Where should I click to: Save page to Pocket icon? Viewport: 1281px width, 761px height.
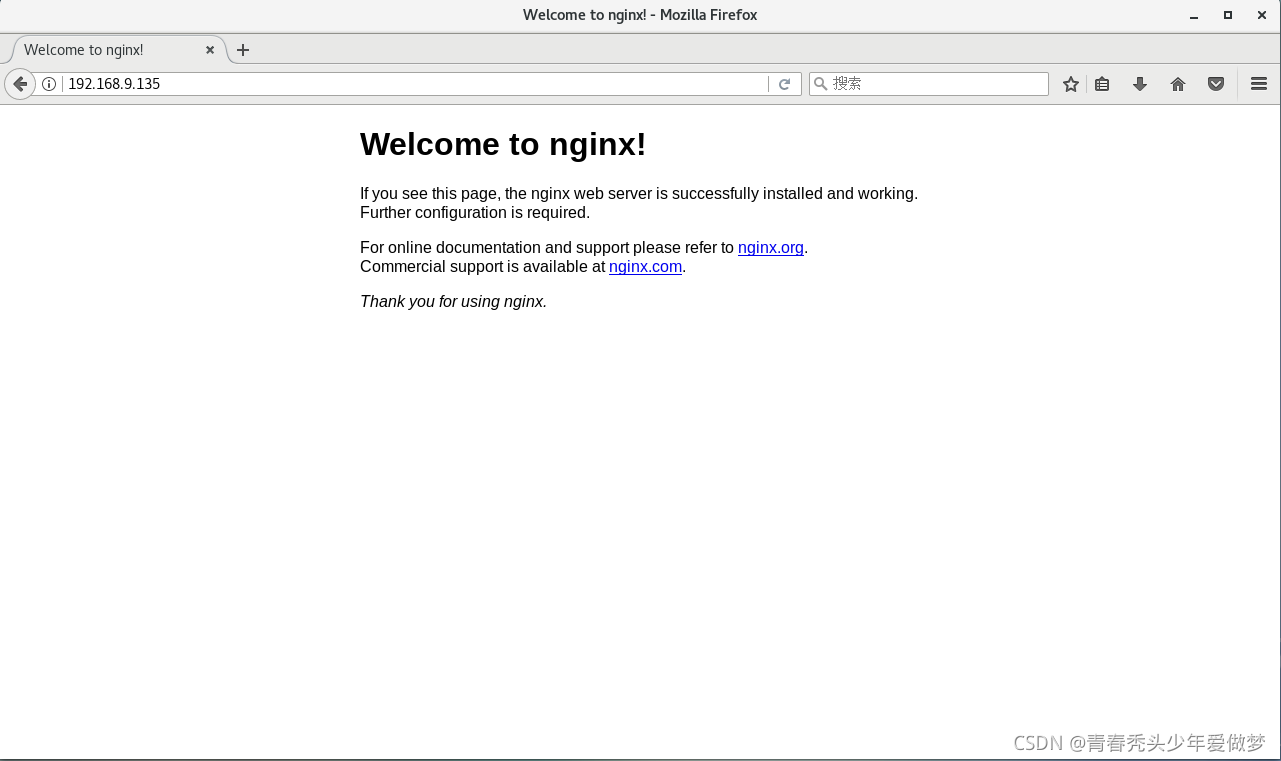[x=1216, y=84]
